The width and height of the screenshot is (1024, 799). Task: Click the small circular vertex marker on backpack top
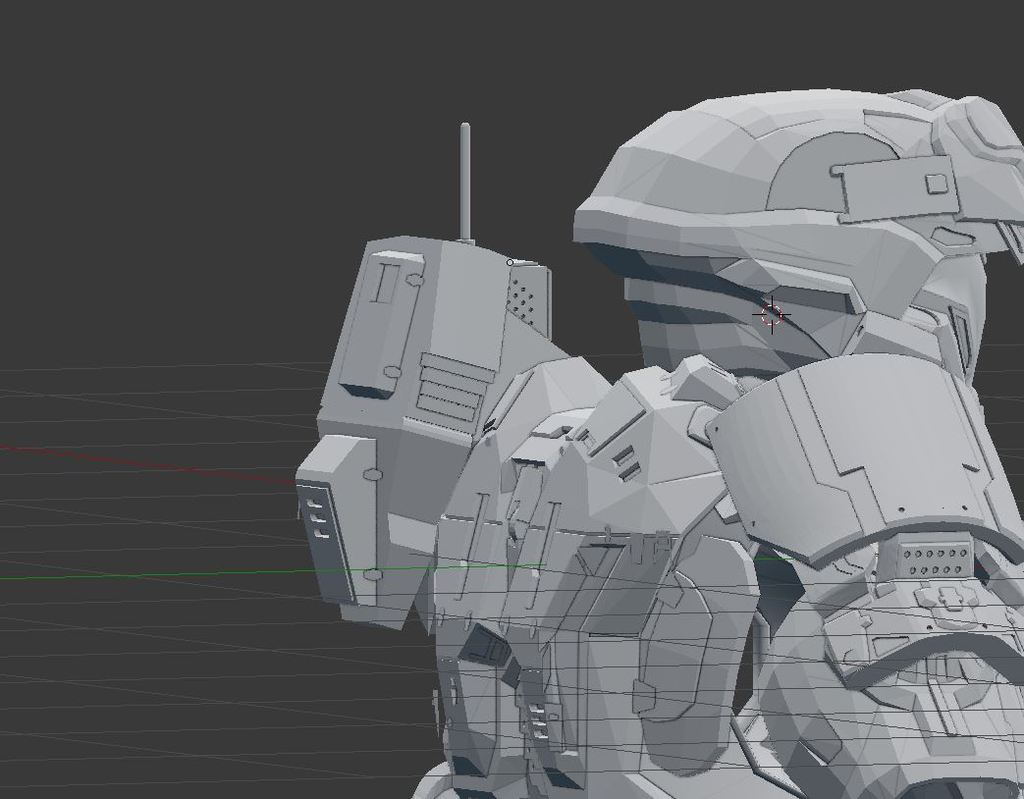510,263
